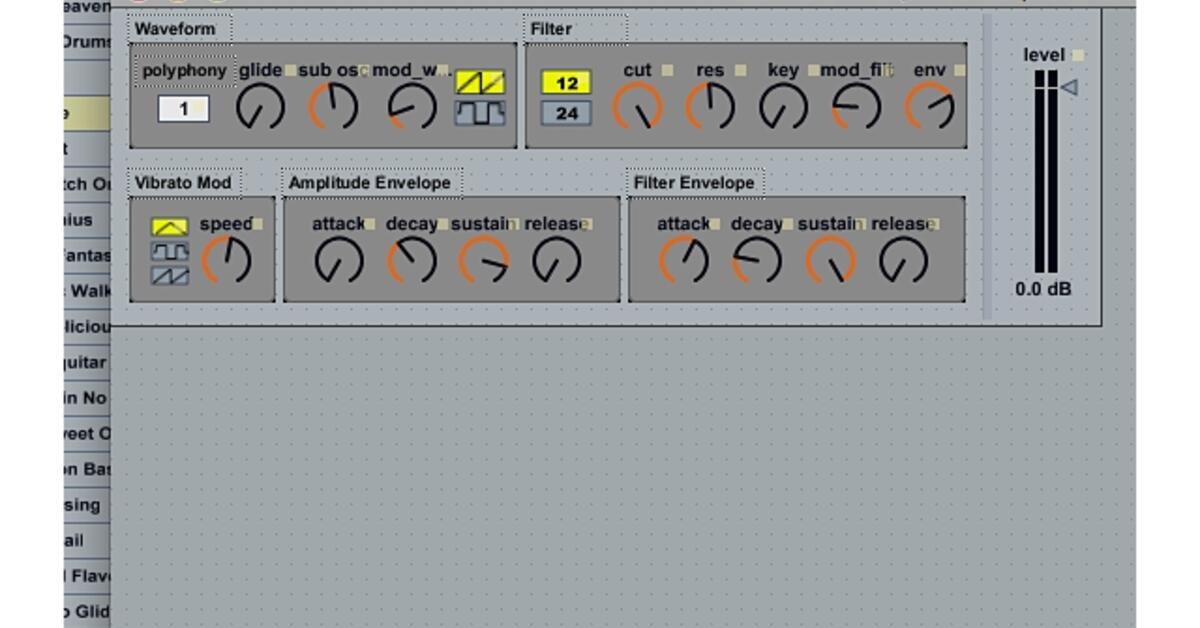Choose square shape for Vibrato Mod
Image resolution: width=1200 pixels, height=628 pixels.
coord(170,252)
